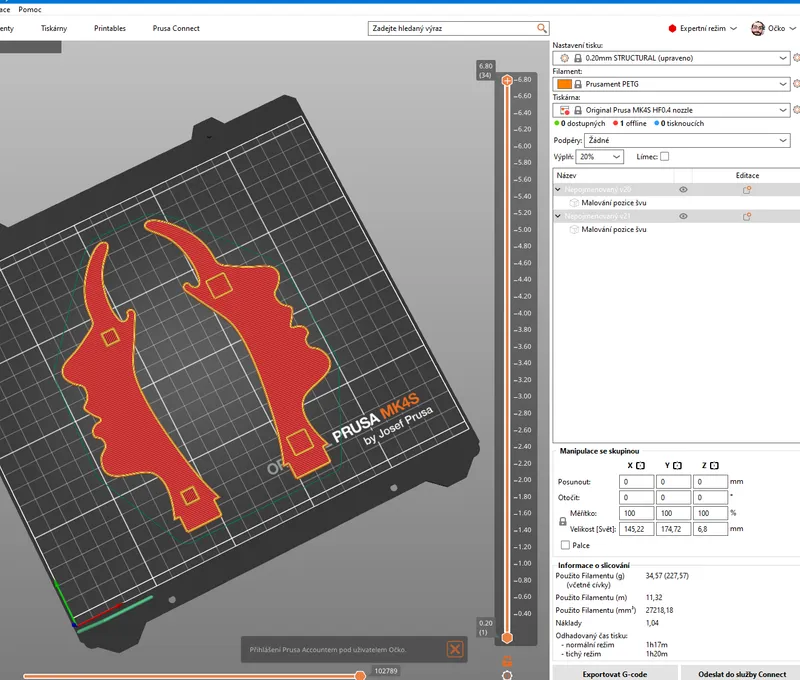Open the Pomoc menu
The width and height of the screenshot is (800, 680).
(x=30, y=10)
